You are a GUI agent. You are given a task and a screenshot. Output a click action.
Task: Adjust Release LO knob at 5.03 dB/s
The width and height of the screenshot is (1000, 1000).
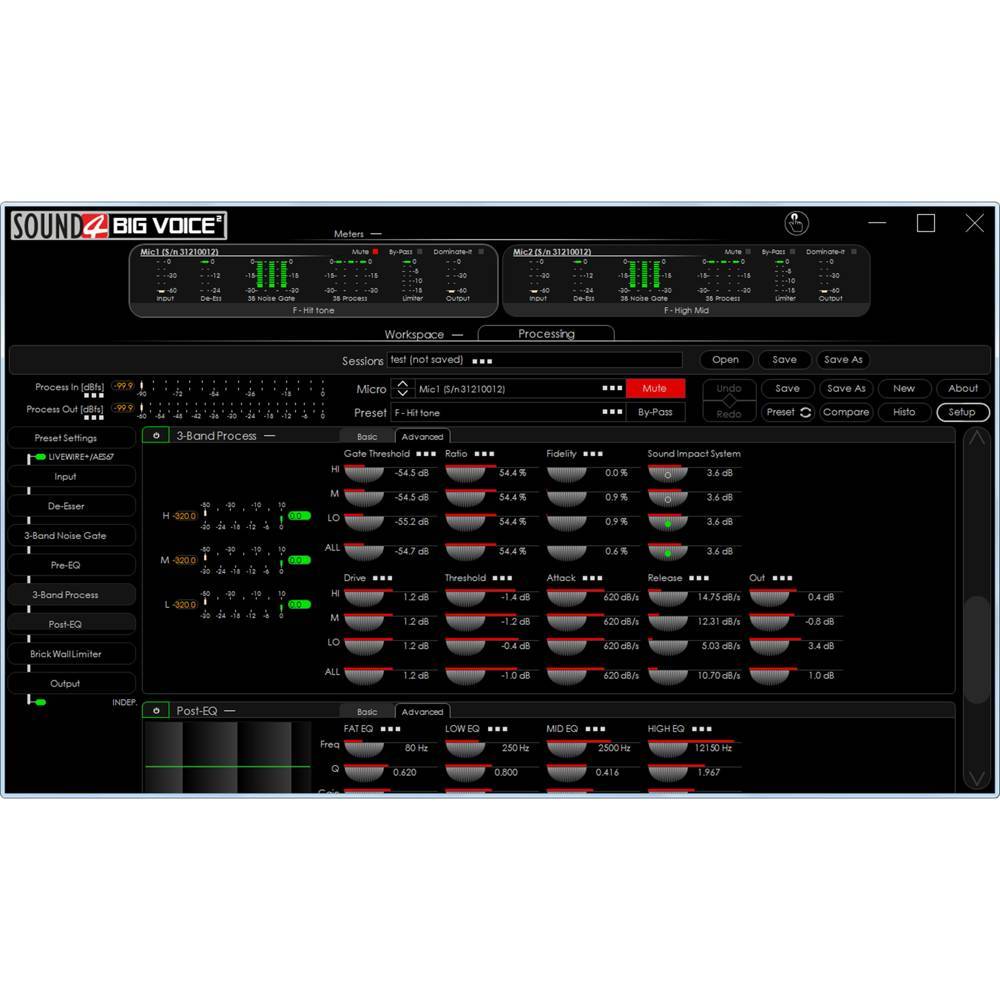pyautogui.click(x=668, y=647)
